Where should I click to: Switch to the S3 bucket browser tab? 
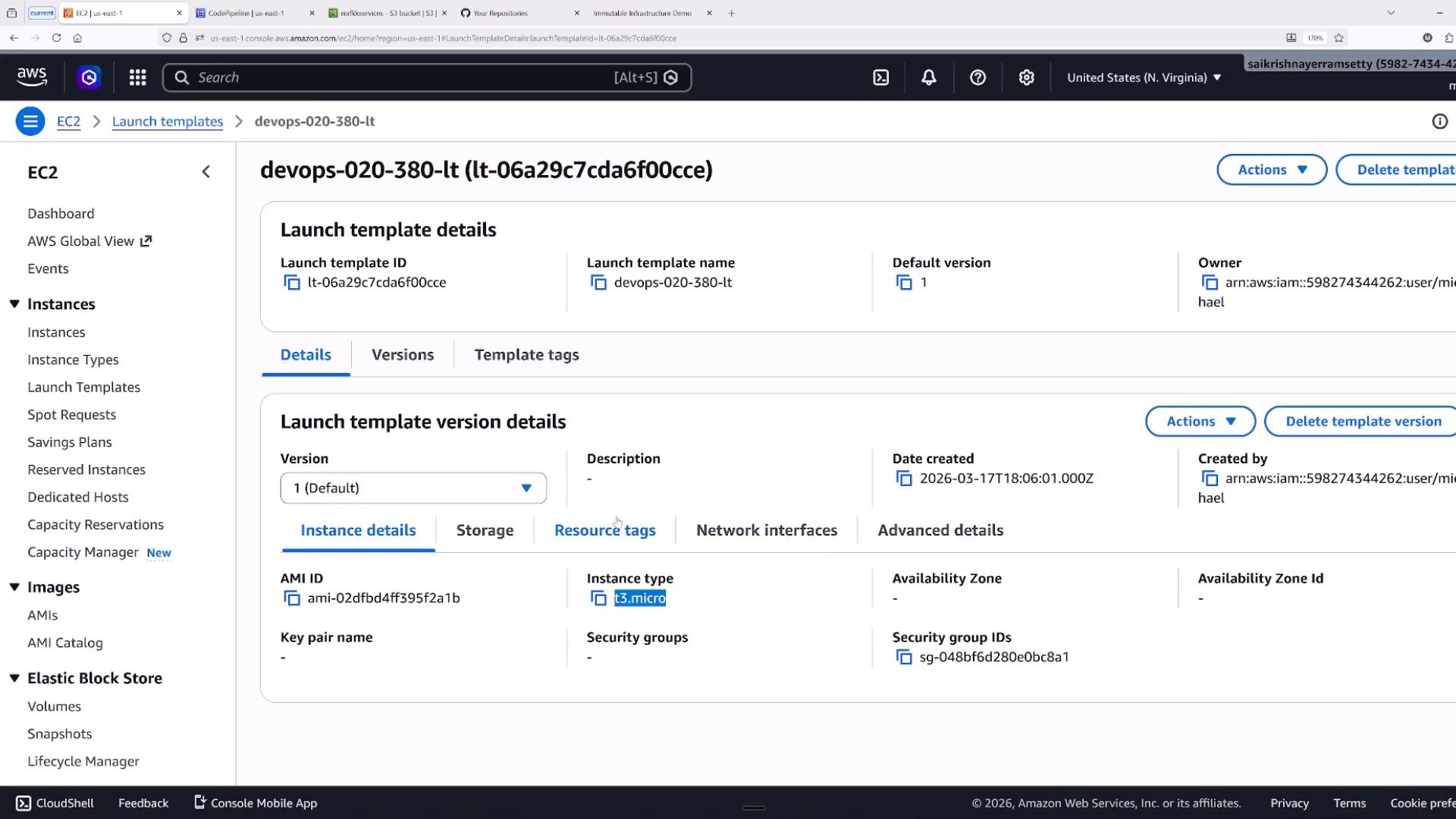coord(388,13)
